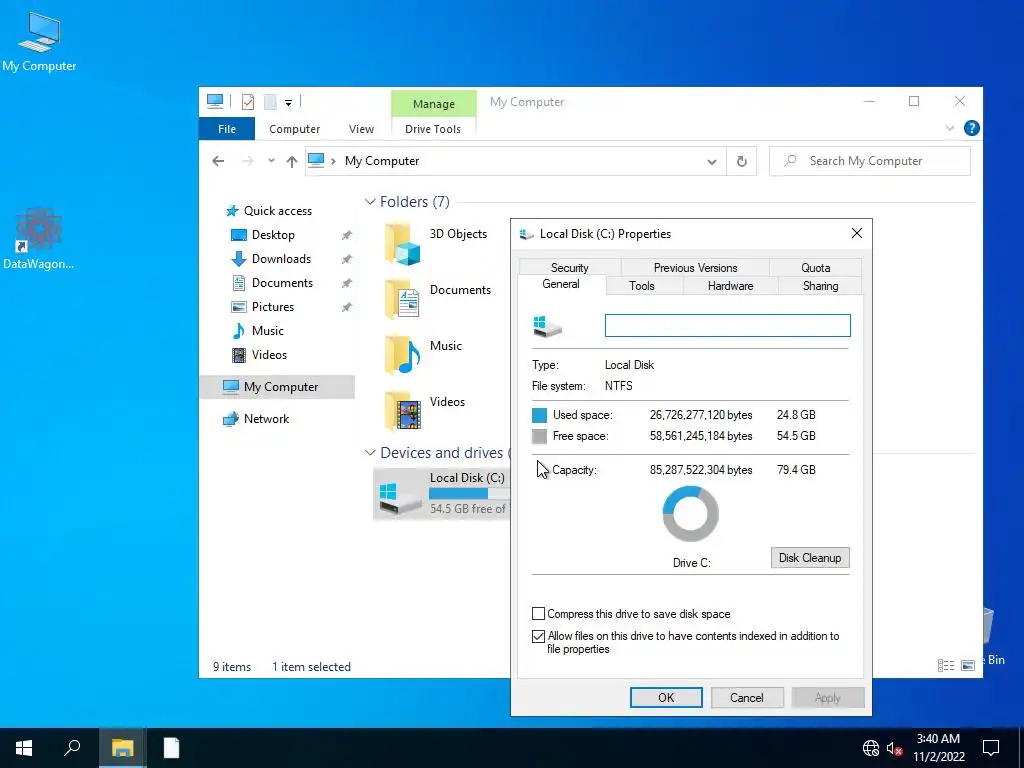
Task: Switch to the Computer ribbon tab
Action: [x=295, y=129]
